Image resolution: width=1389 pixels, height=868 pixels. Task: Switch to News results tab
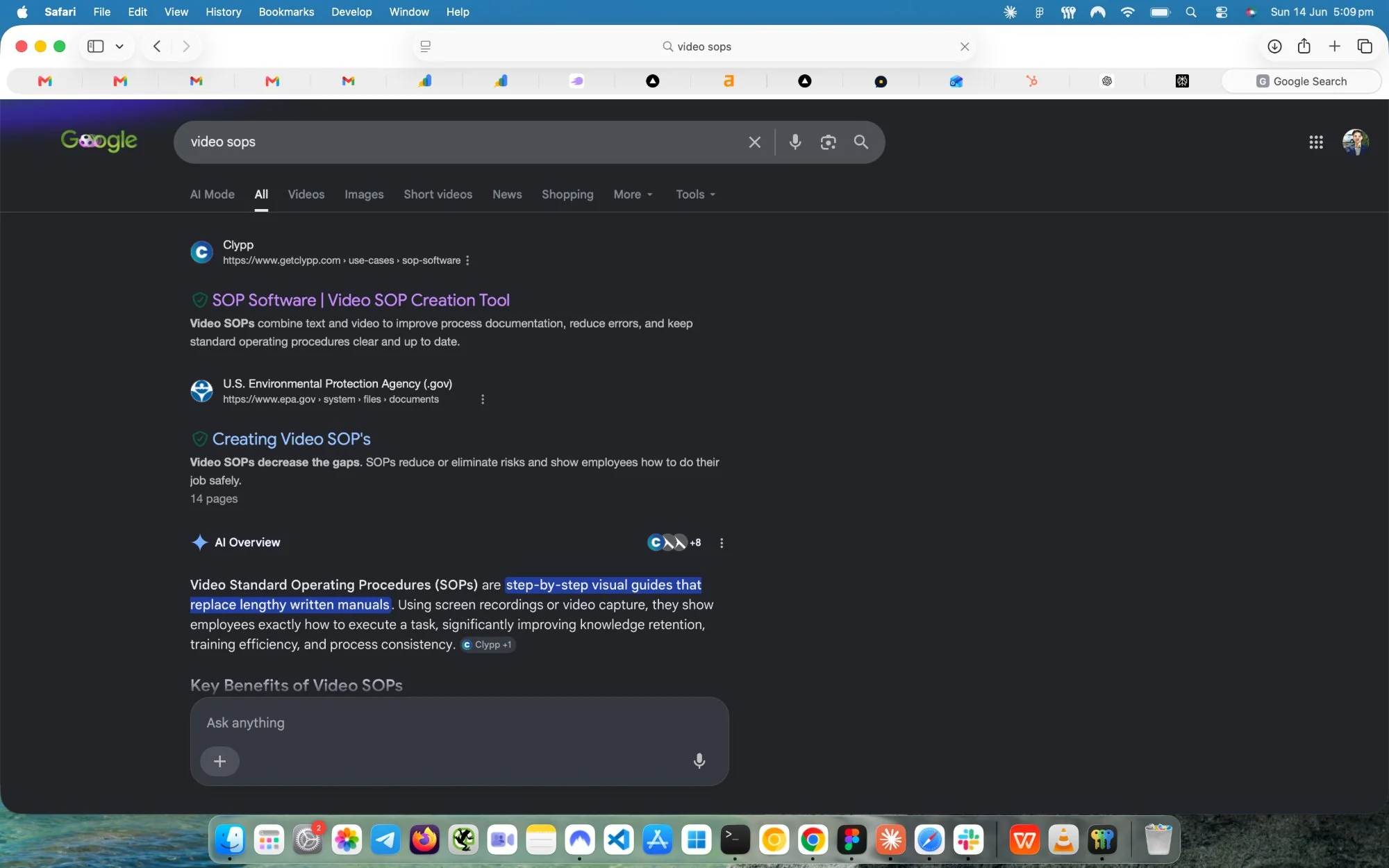click(x=507, y=194)
